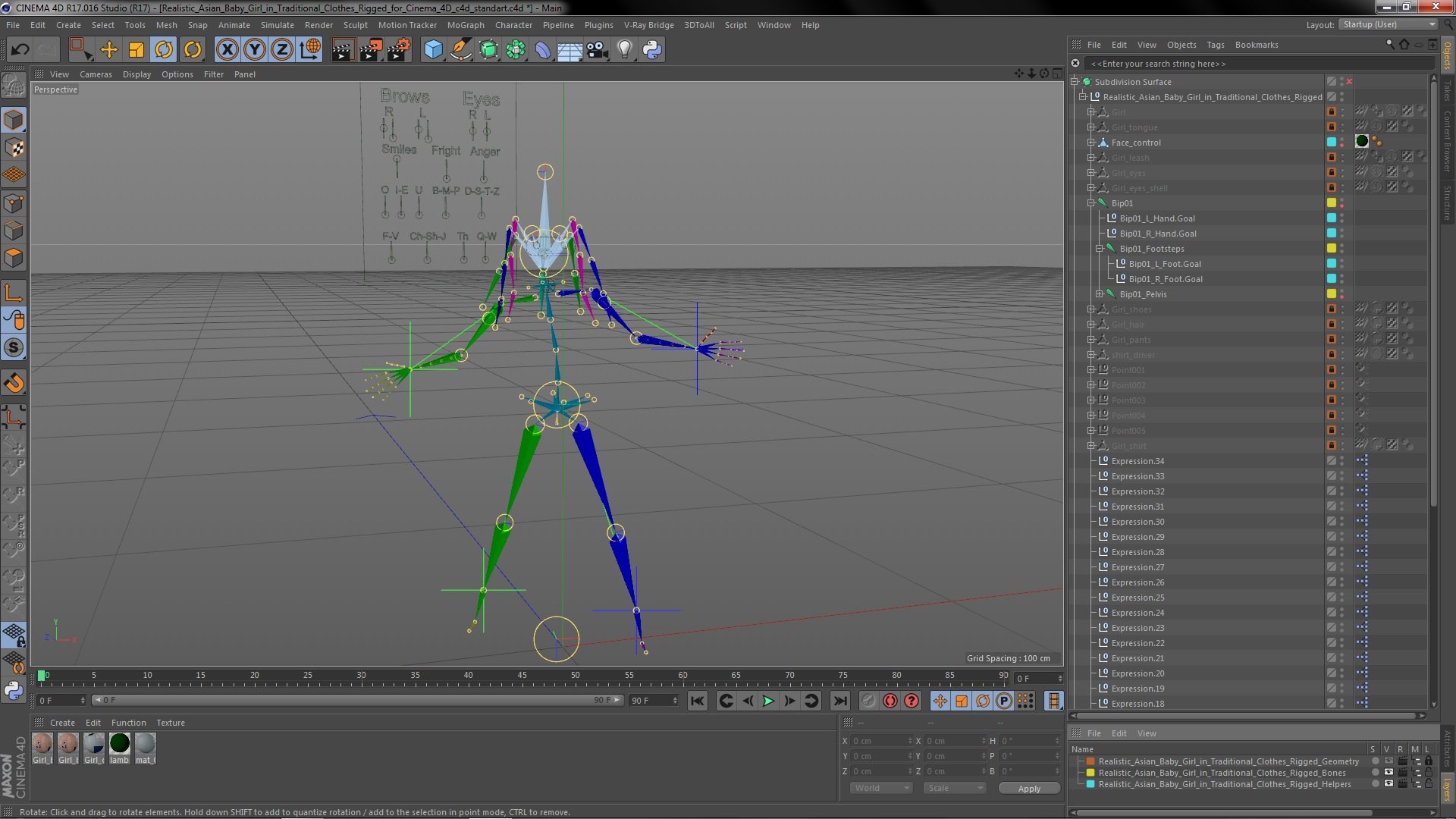Select the Live Selection tool
Viewport: 1456px width, 819px height.
[x=80, y=50]
